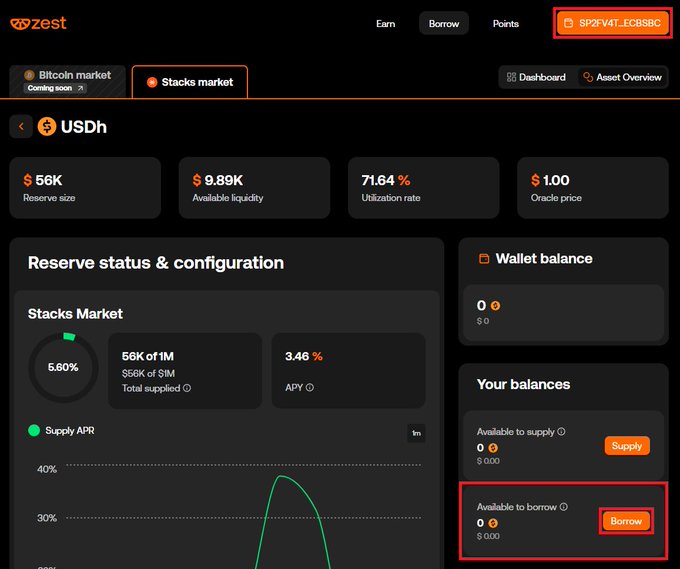Click the coin icon under Available to borrow

[x=493, y=523]
